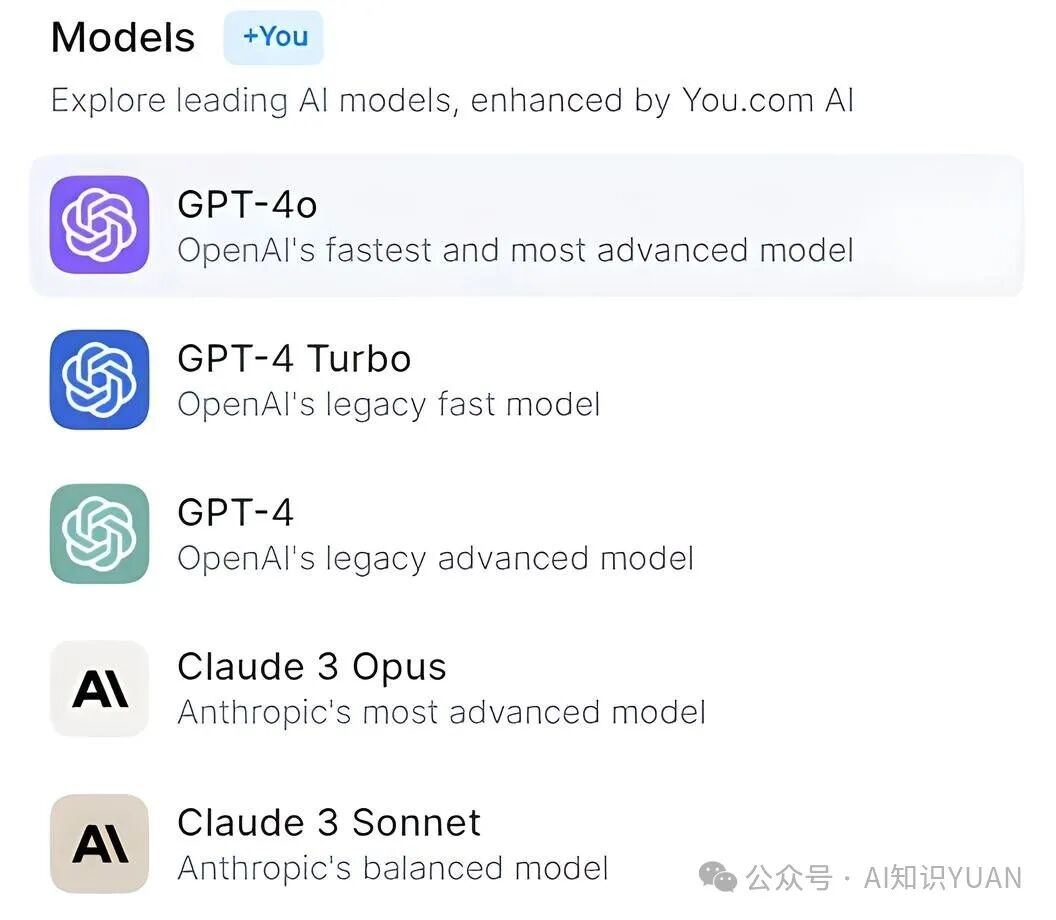Click the WeChat icon in the watermark
1056x920 pixels.
(x=718, y=878)
